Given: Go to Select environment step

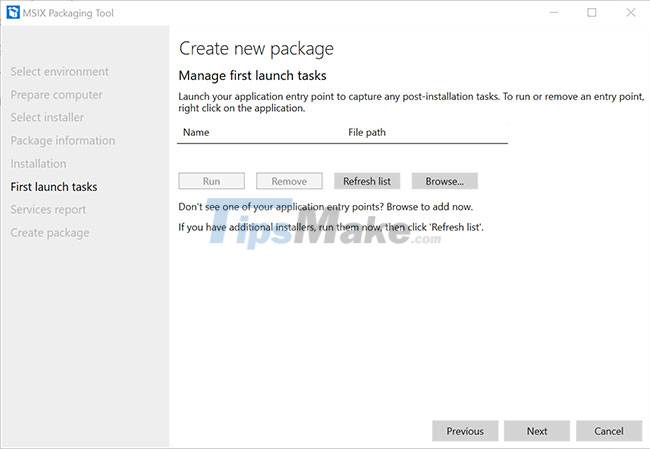Looking at the screenshot, I should pos(60,72).
